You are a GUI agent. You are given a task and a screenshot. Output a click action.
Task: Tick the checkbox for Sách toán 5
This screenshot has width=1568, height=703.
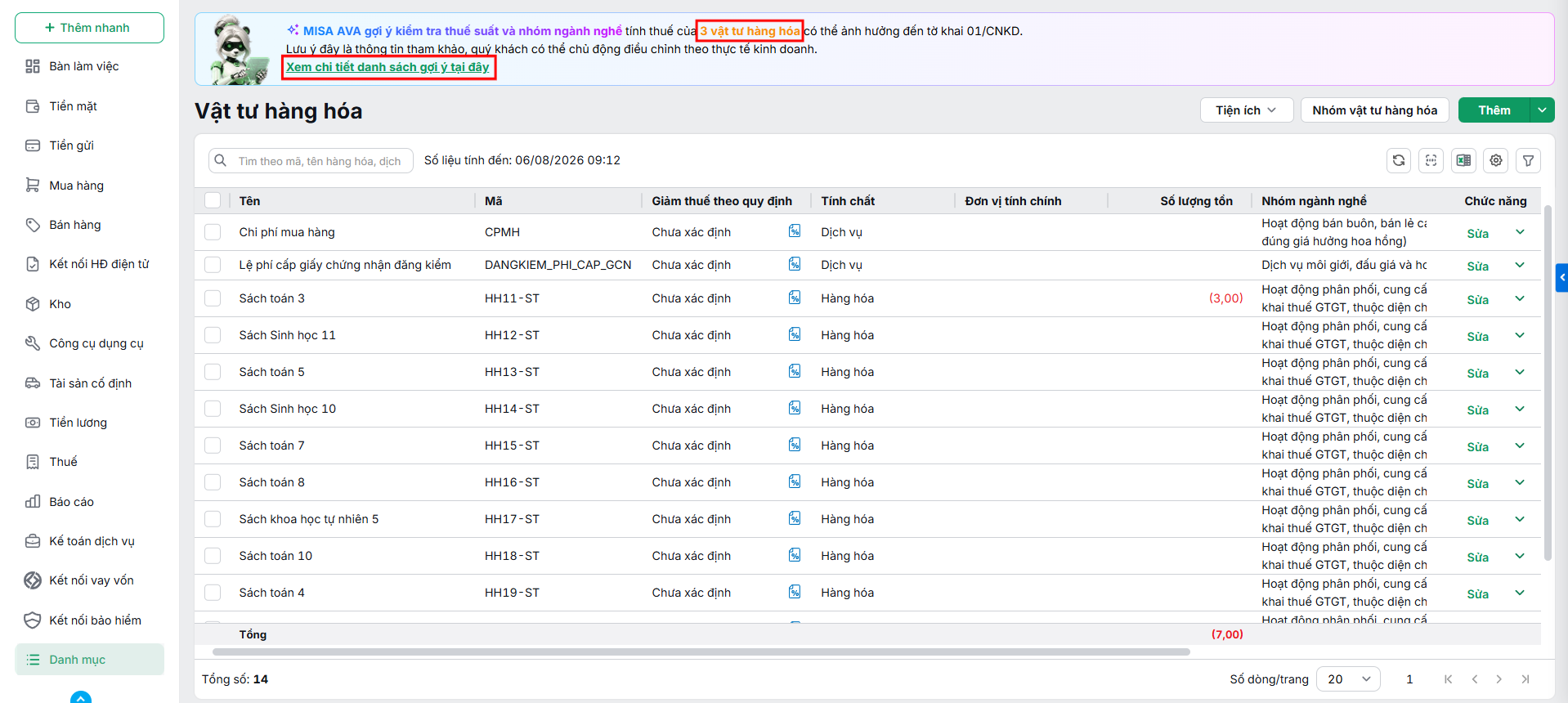pos(213,372)
